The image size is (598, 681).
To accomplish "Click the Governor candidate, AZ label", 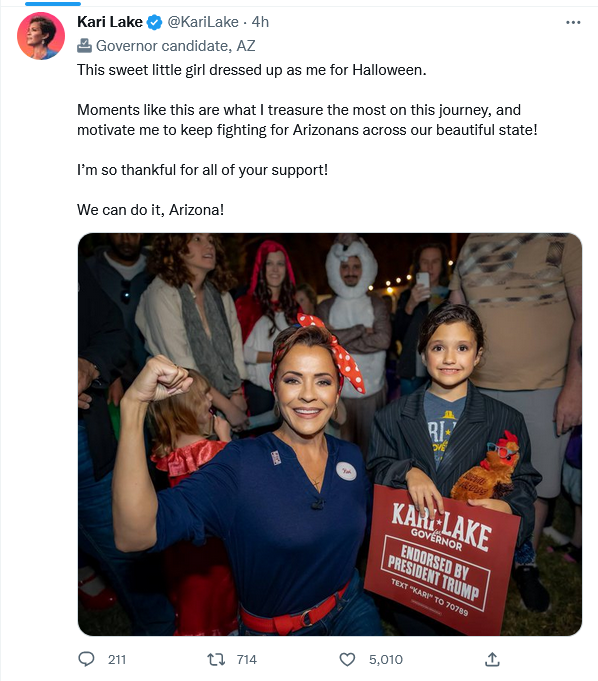I will point(175,46).
